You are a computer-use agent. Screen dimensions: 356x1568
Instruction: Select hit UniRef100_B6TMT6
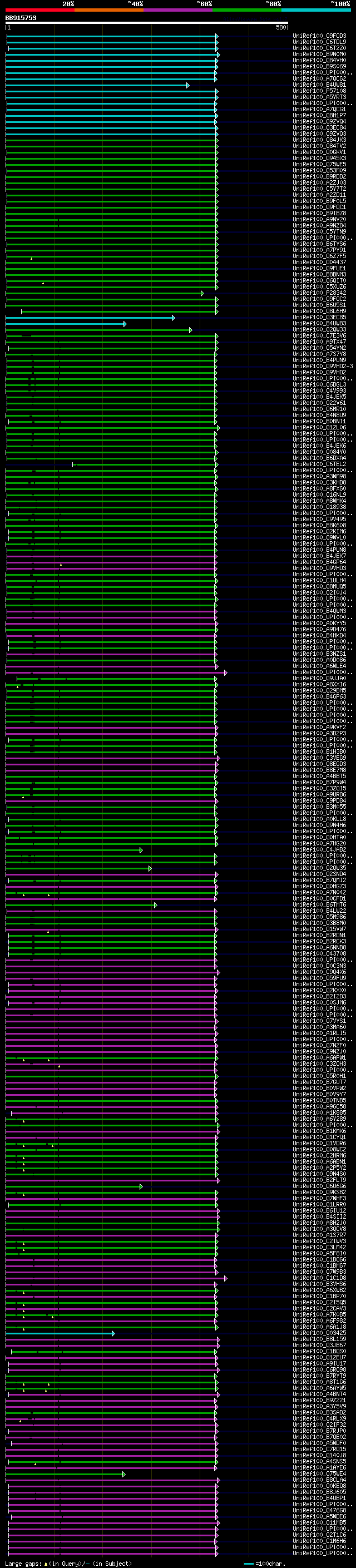(319, 904)
